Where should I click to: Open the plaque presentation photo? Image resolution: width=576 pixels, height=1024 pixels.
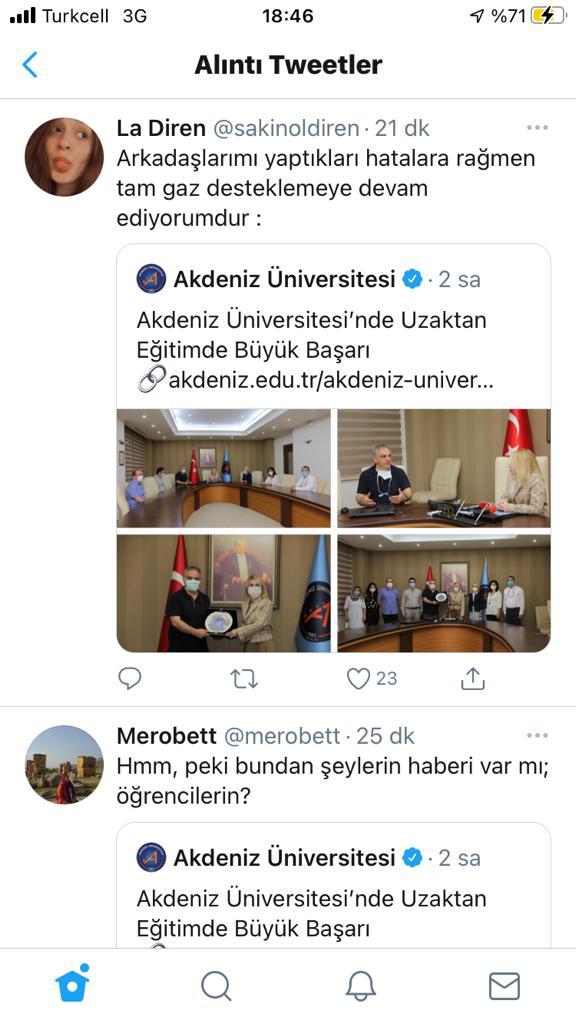(224, 593)
